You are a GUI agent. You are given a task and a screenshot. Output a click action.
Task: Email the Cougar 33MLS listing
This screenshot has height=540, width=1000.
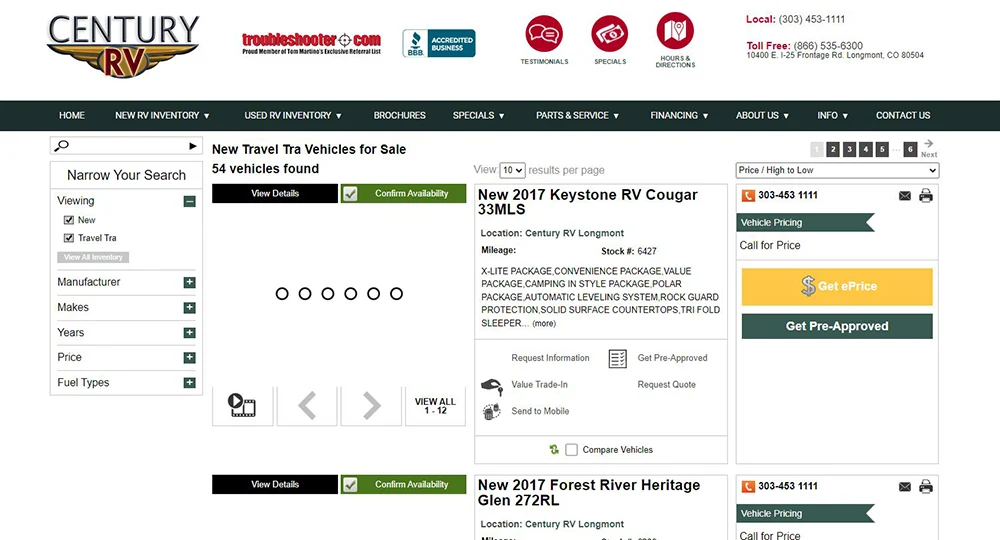point(904,196)
